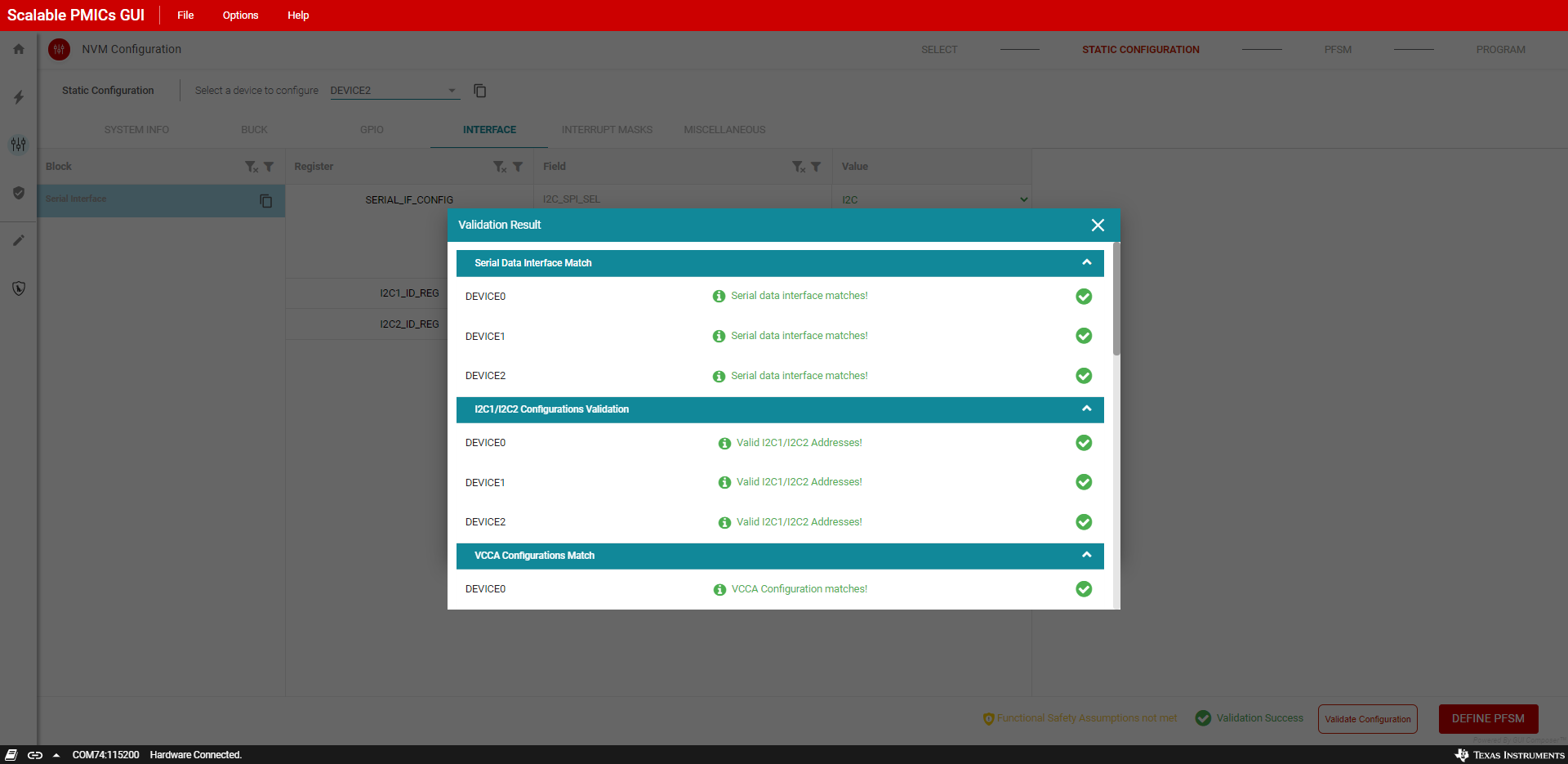
Task: Switch to the INTERRUPT MASKS tab
Action: click(607, 130)
